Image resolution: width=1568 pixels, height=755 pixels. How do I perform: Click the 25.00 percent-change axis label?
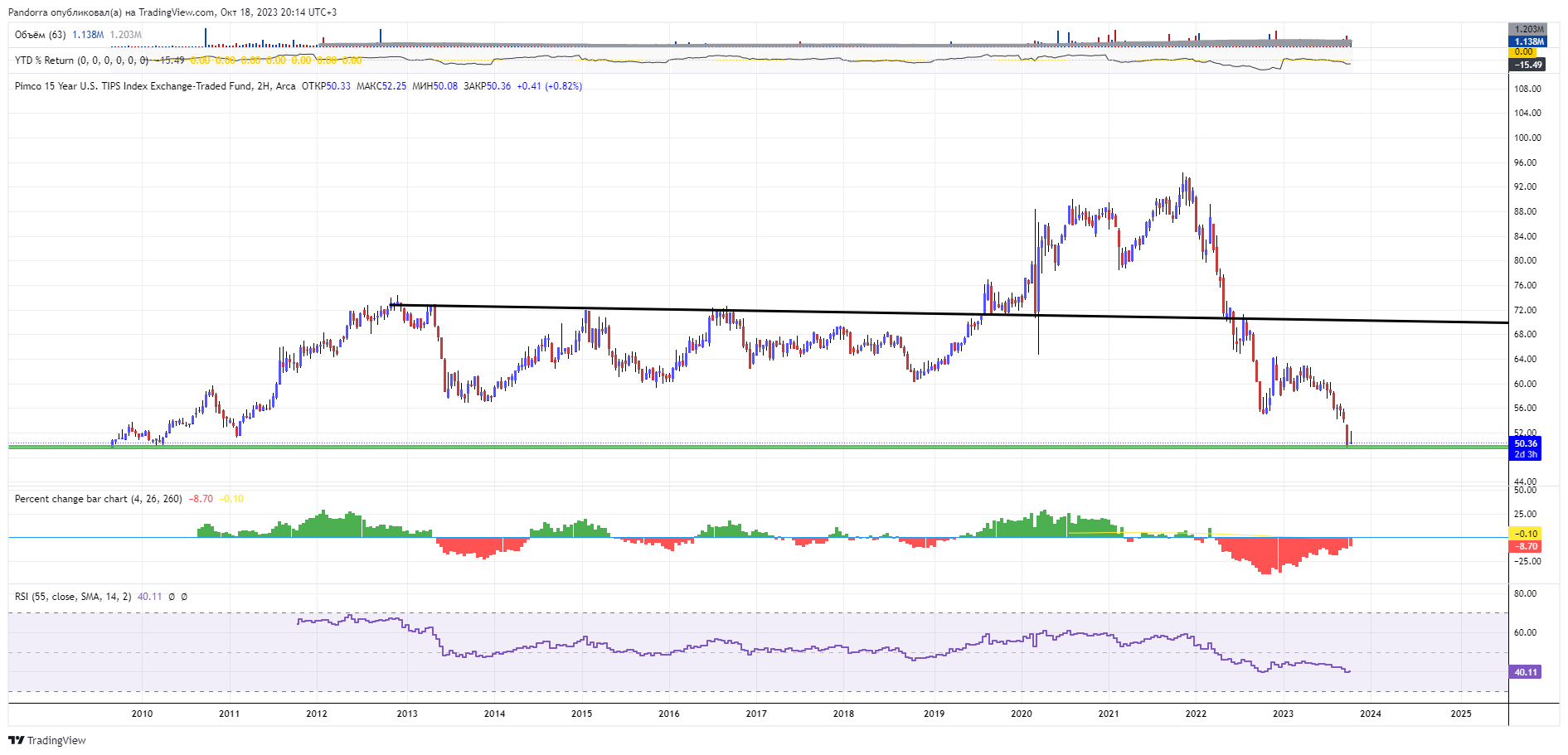coord(1525,514)
